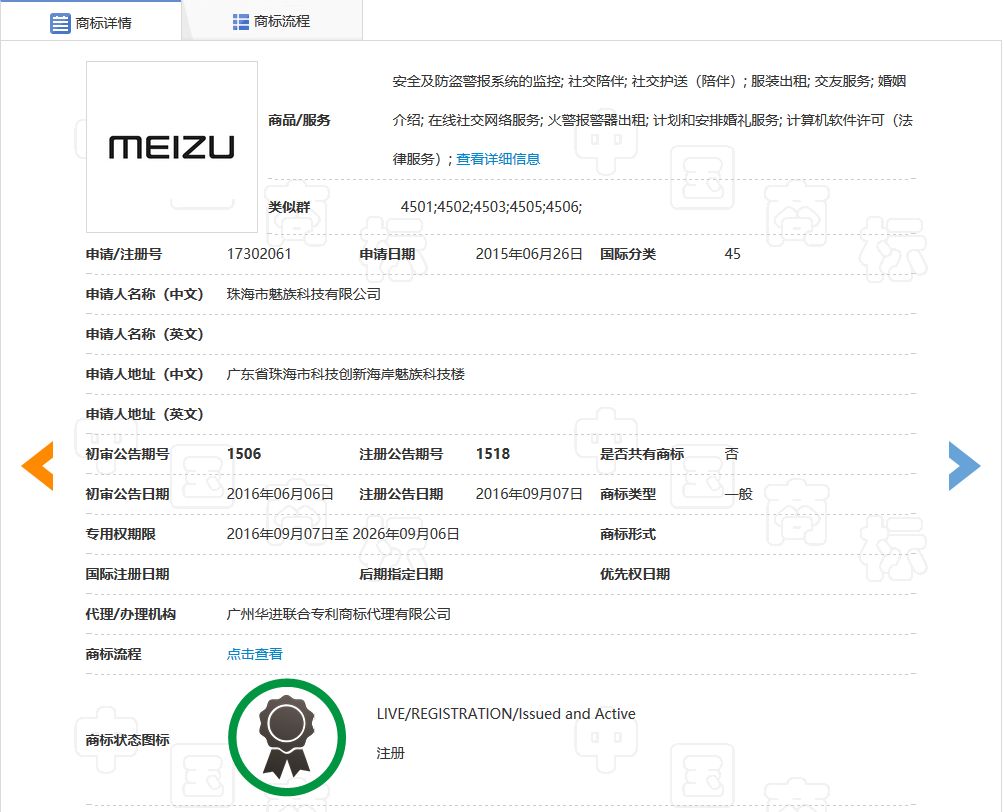Viewport: 1004px width, 812px height.
Task: Click status text LIVE/REGISTRATION/Issued and Active
Action: pyautogui.click(x=506, y=714)
